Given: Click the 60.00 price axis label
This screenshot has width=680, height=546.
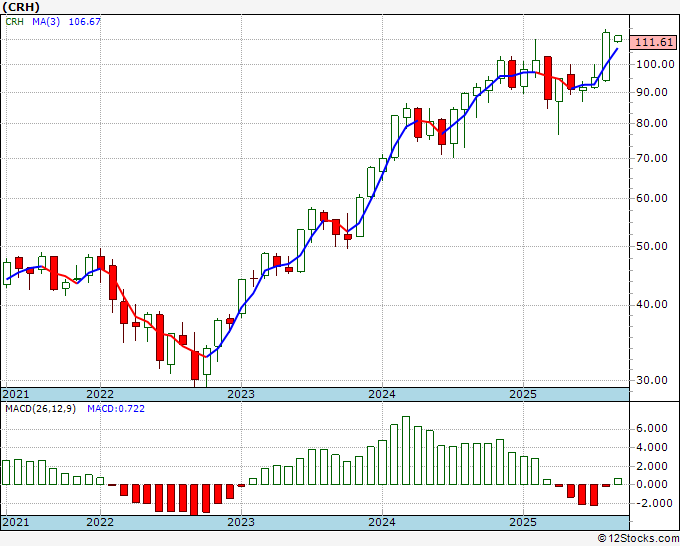Looking at the screenshot, I should (652, 199).
